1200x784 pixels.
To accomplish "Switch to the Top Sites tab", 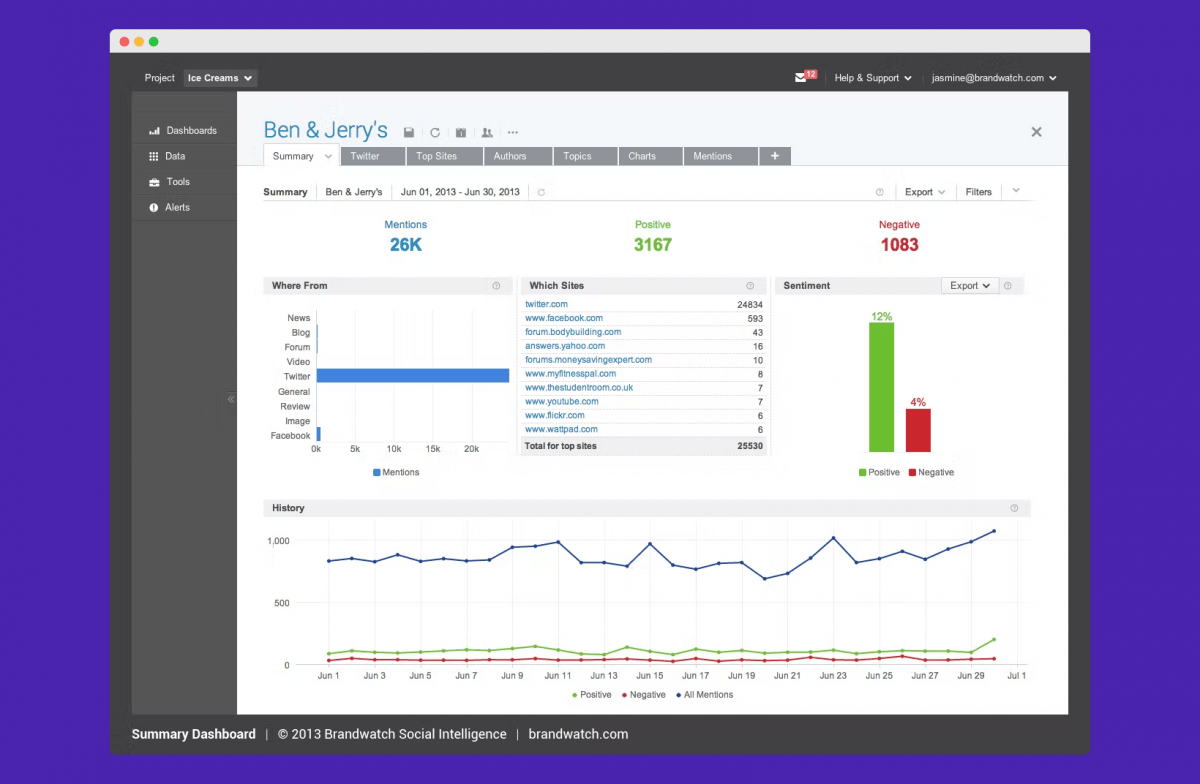I will tap(445, 156).
